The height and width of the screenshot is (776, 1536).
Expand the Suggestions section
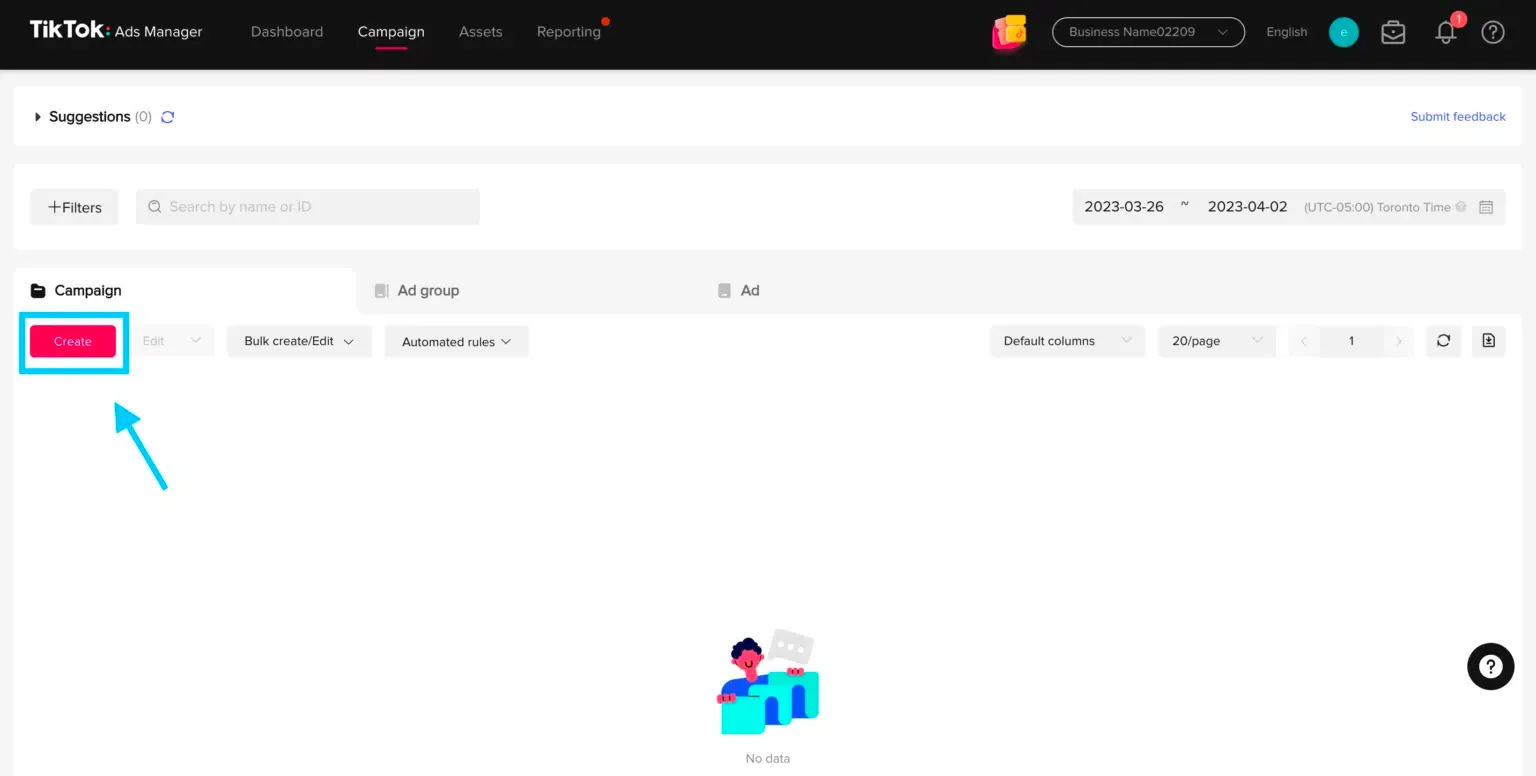[38, 116]
